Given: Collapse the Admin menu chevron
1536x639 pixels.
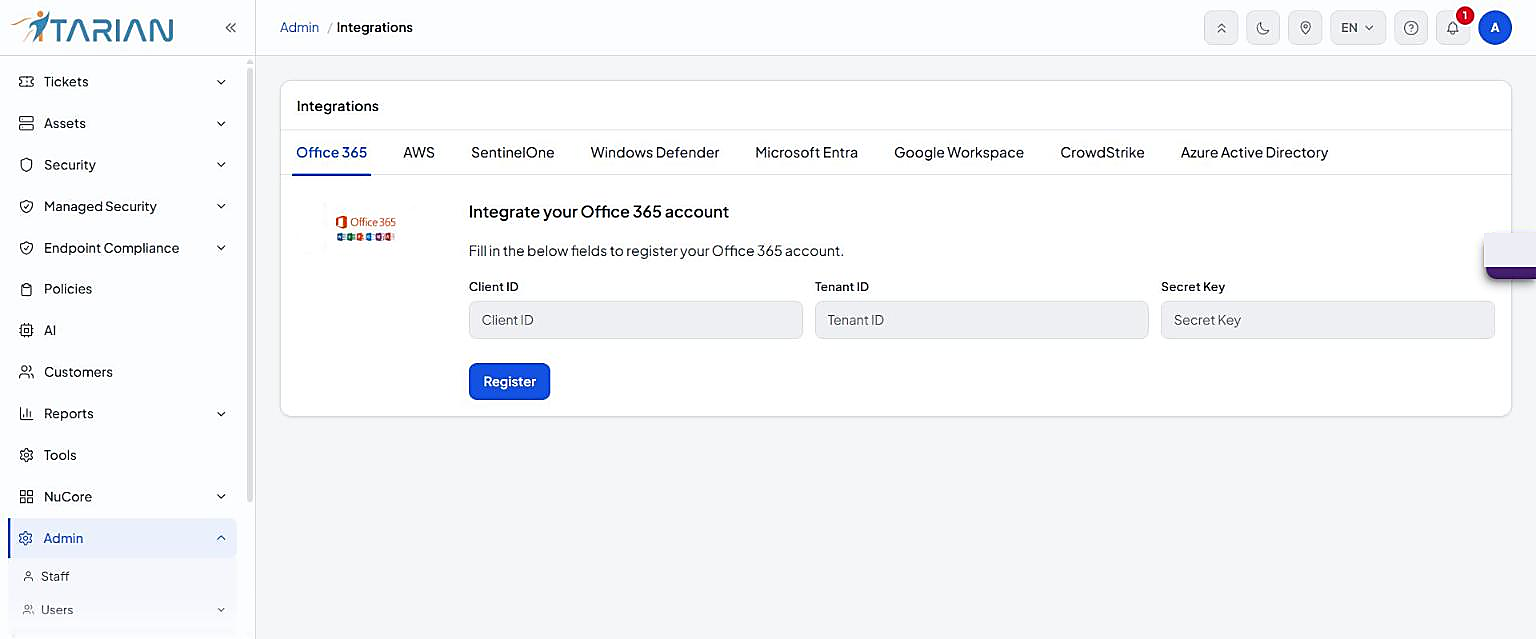Looking at the screenshot, I should pyautogui.click(x=221, y=538).
